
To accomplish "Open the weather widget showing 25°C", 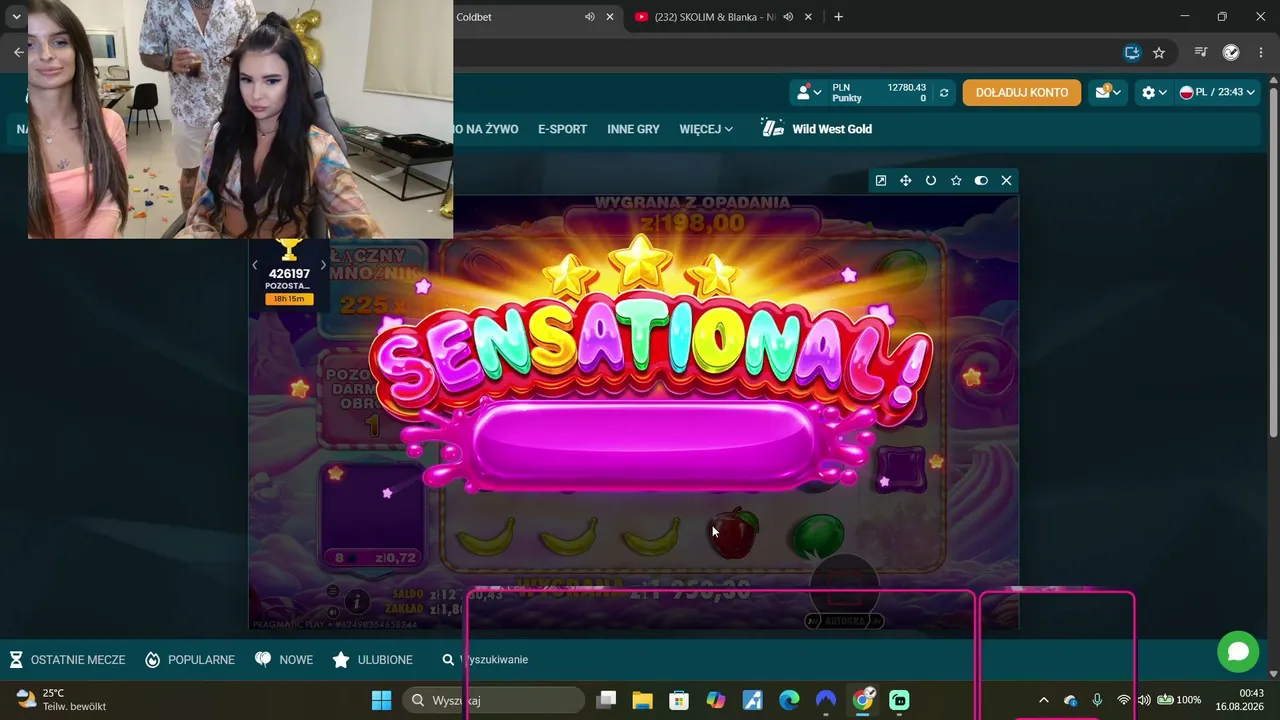I will click(60, 700).
